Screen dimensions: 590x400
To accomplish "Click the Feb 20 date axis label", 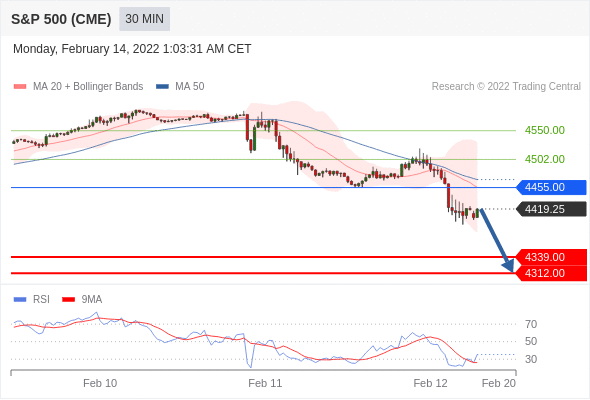I will [499, 383].
